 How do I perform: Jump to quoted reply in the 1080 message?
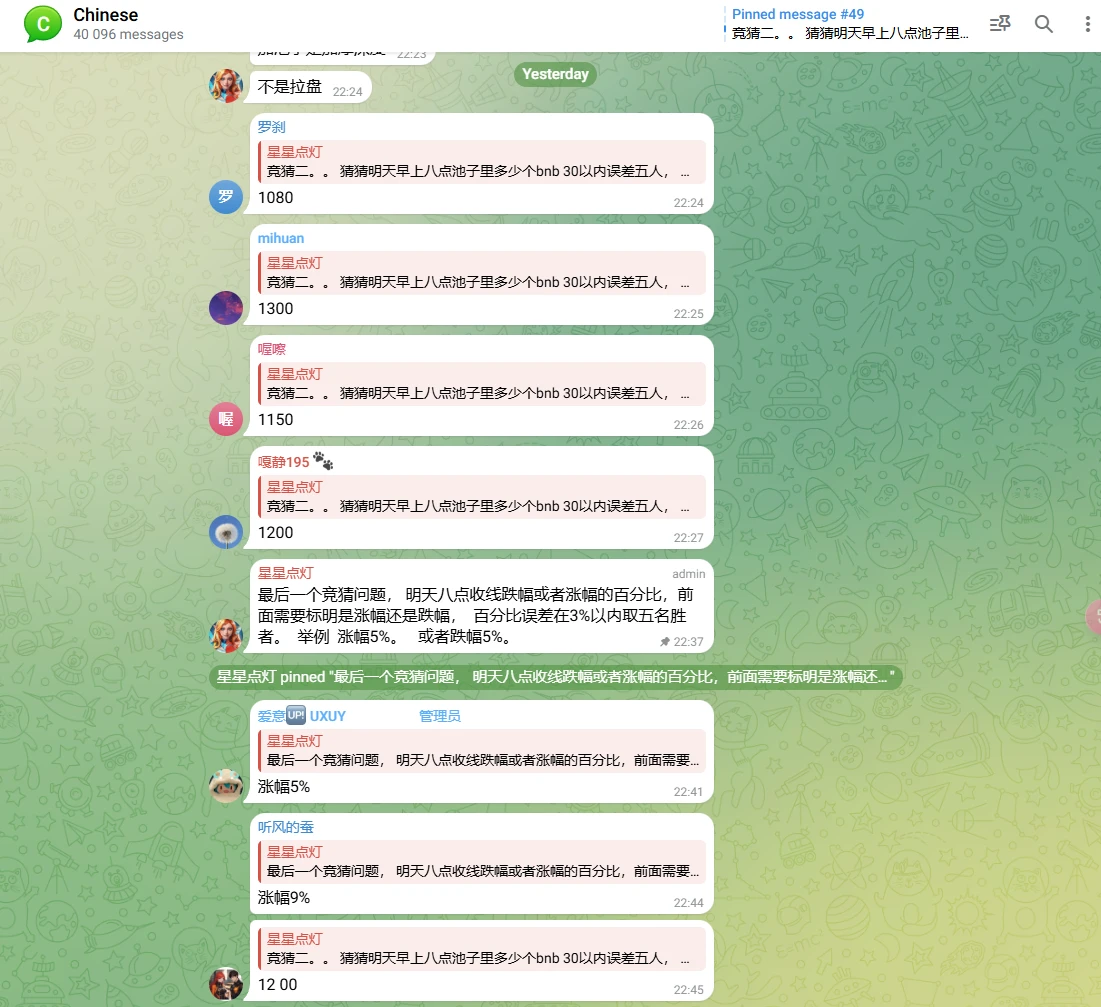481,162
